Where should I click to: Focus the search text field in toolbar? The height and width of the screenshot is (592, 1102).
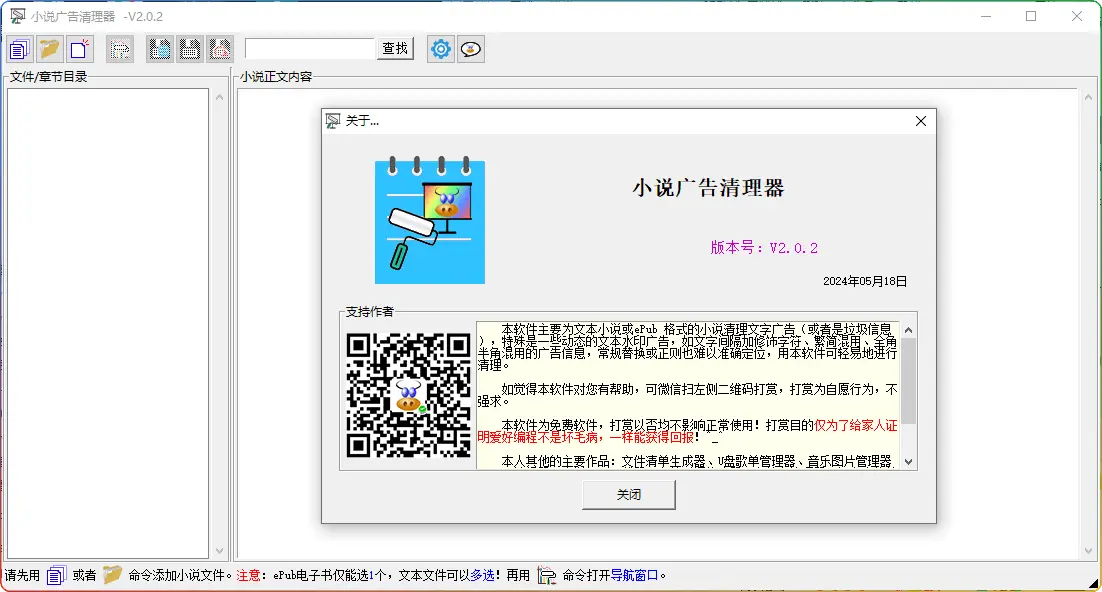pos(310,49)
